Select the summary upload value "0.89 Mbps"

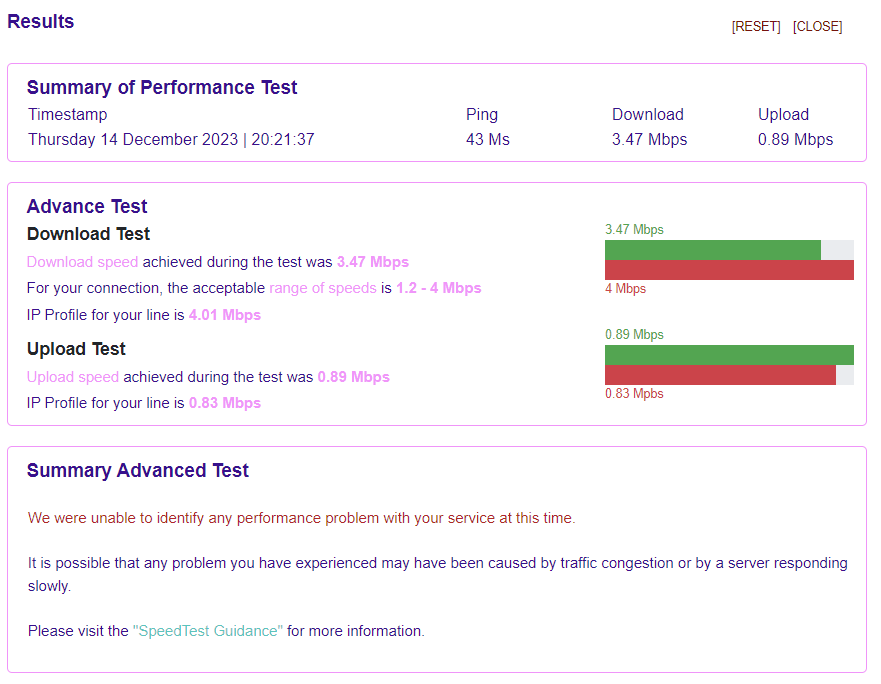point(796,139)
